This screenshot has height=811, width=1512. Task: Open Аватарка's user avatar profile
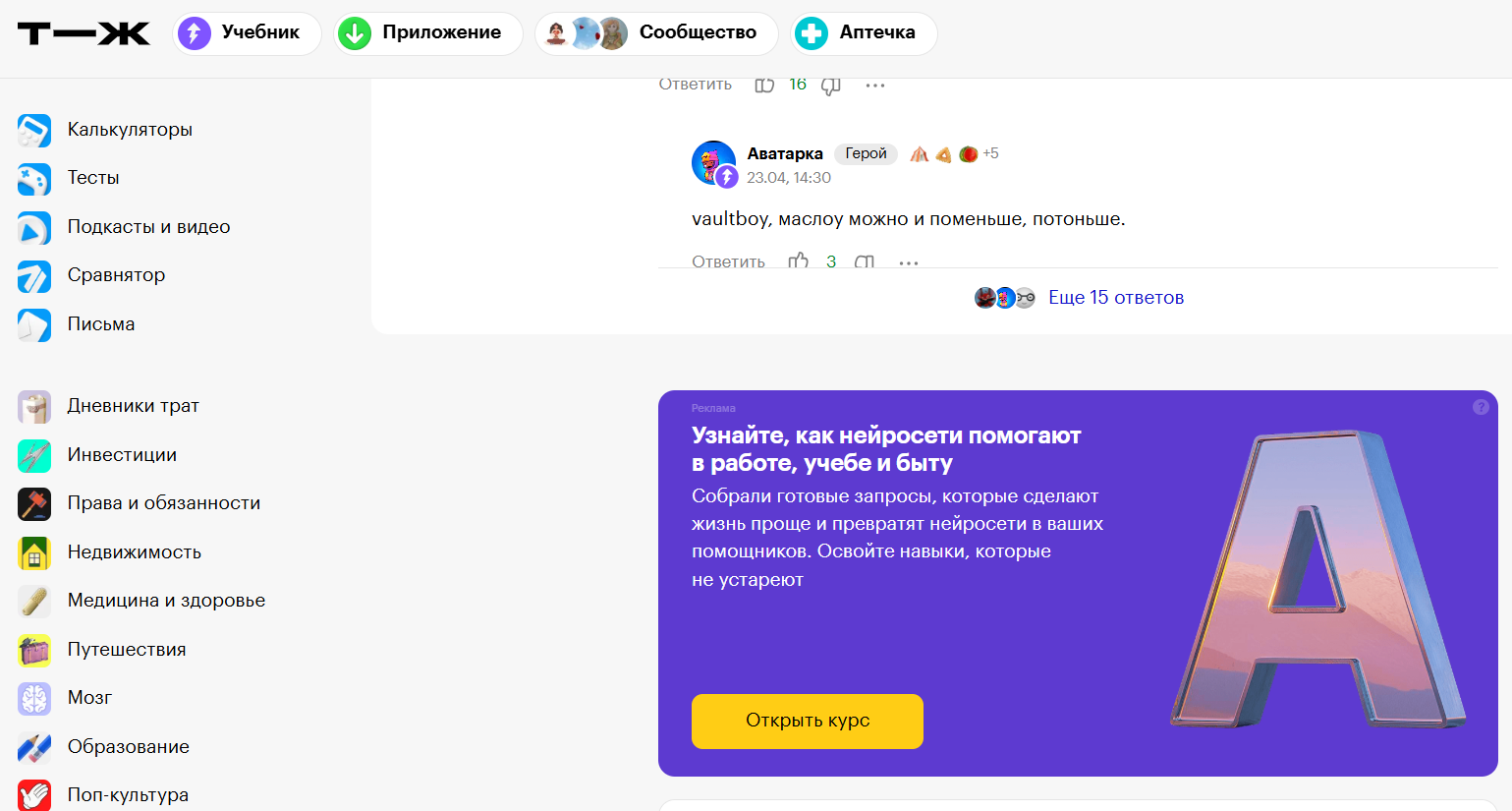click(x=713, y=162)
